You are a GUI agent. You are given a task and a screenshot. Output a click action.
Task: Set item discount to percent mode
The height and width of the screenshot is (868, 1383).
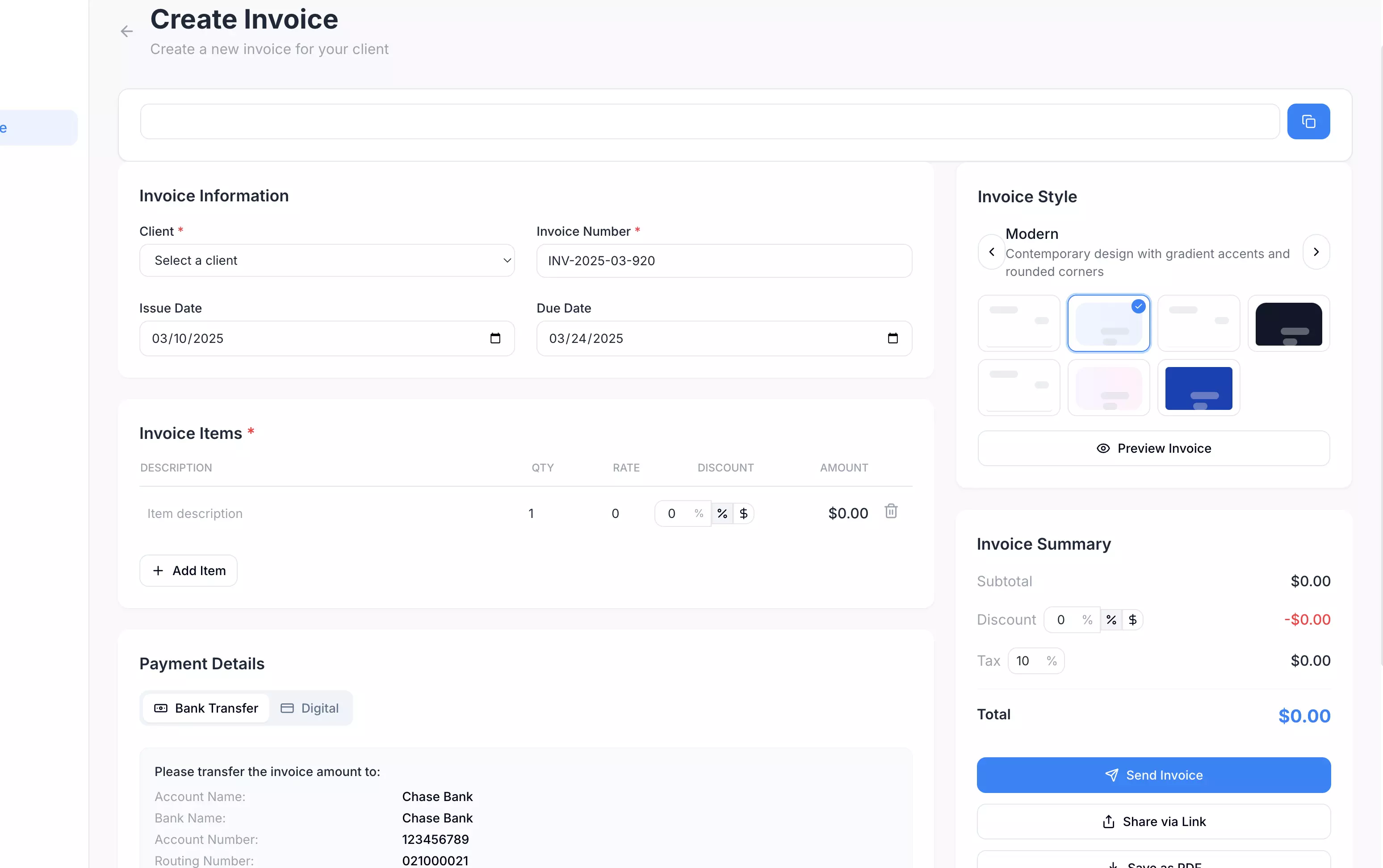coord(722,513)
